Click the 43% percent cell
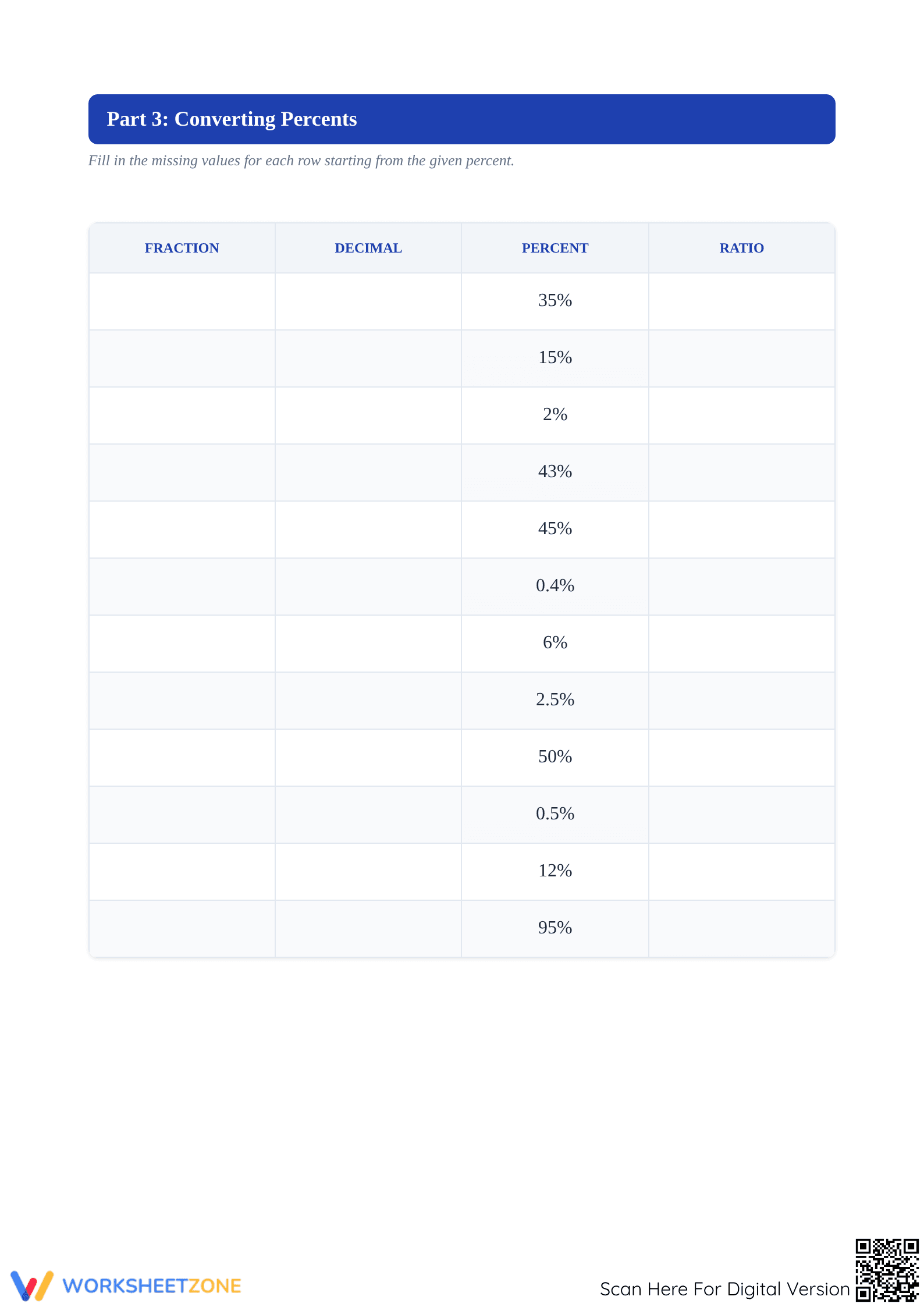924x1307 pixels. [x=555, y=473]
